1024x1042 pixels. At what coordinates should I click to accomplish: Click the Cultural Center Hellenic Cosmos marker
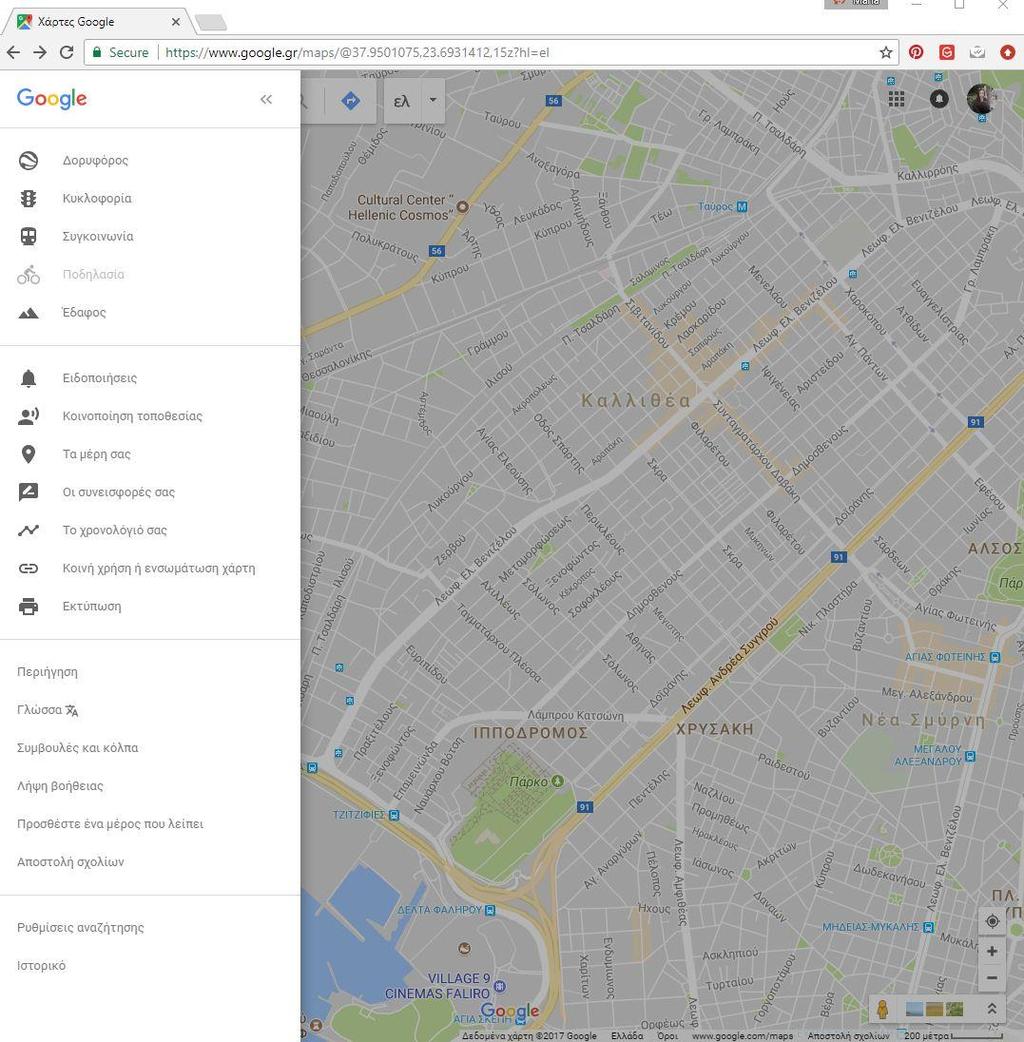462,207
